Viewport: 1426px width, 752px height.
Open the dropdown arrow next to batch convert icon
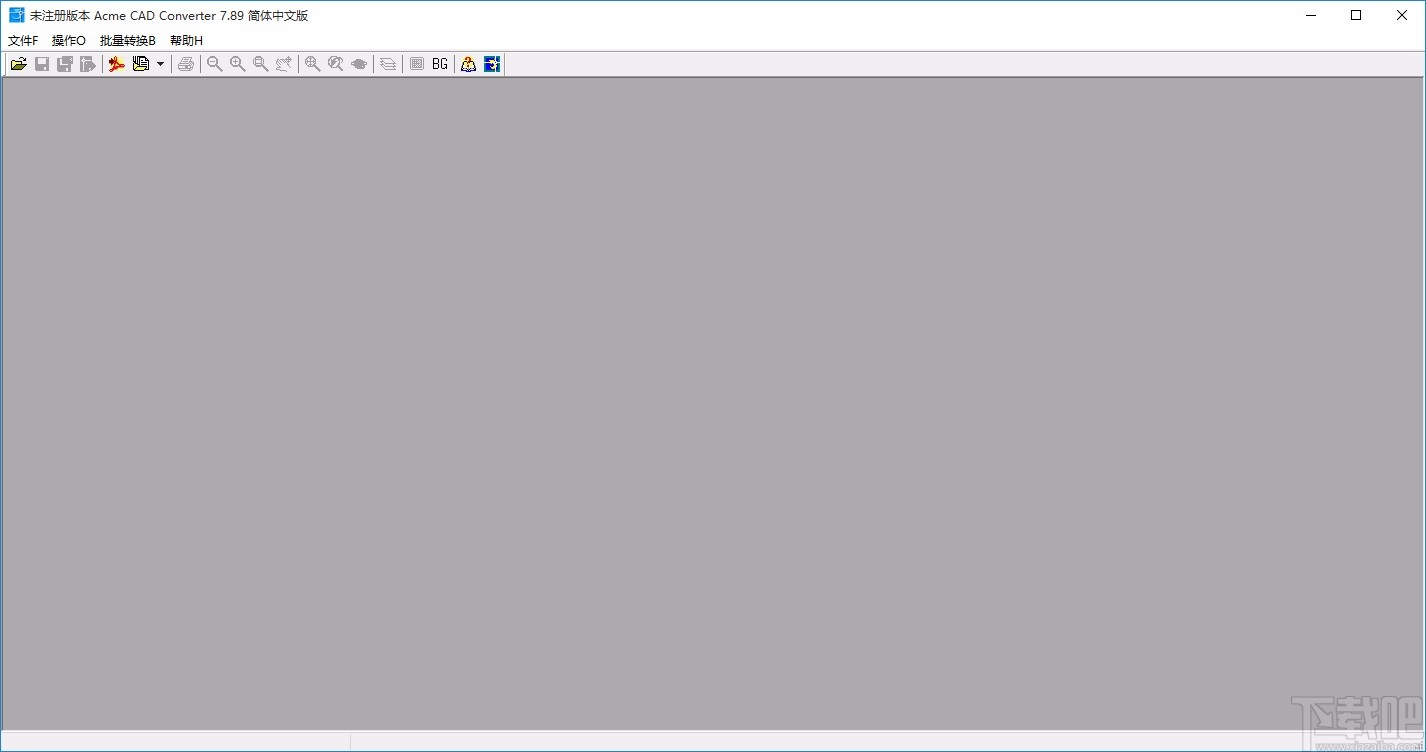[158, 63]
